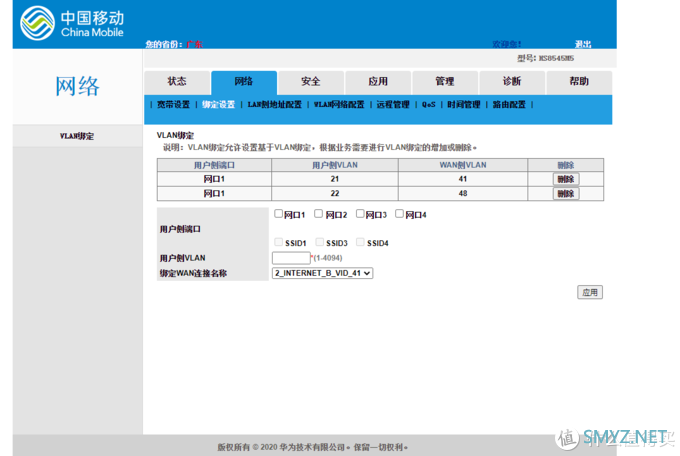
Task: Click the 广东 province text
Action: pyautogui.click(x=194, y=44)
